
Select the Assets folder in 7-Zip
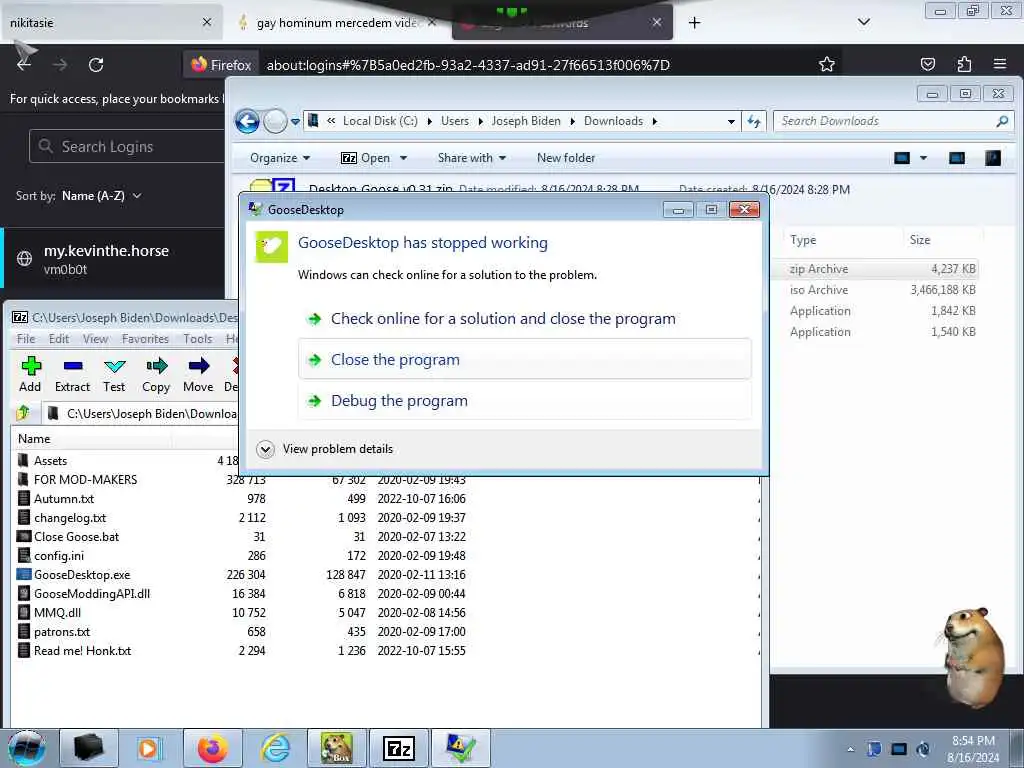(50, 460)
